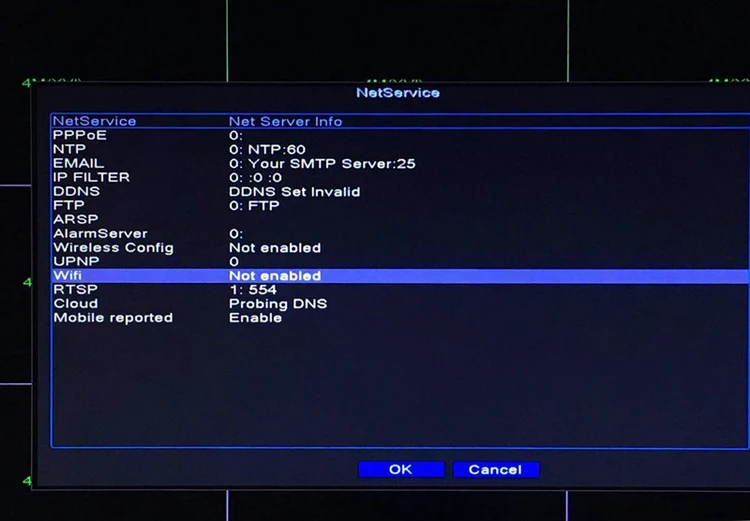Select the Wireless Config row
Screen dimensions: 750x521
(400, 247)
